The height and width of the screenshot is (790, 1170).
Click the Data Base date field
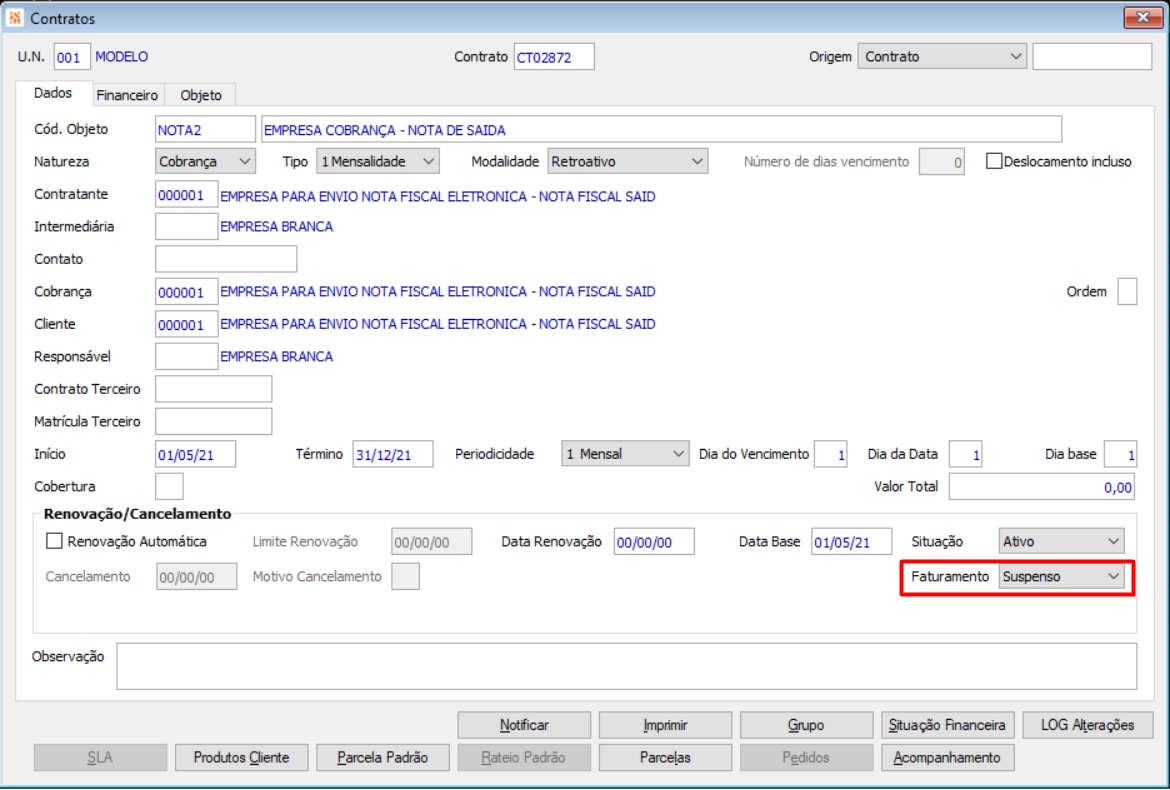pos(851,542)
